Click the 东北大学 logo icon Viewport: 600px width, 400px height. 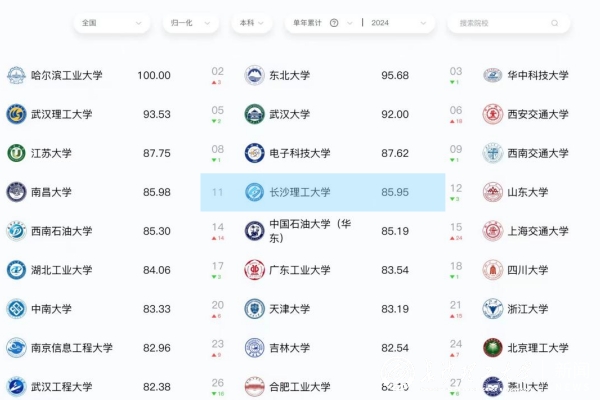(x=255, y=75)
